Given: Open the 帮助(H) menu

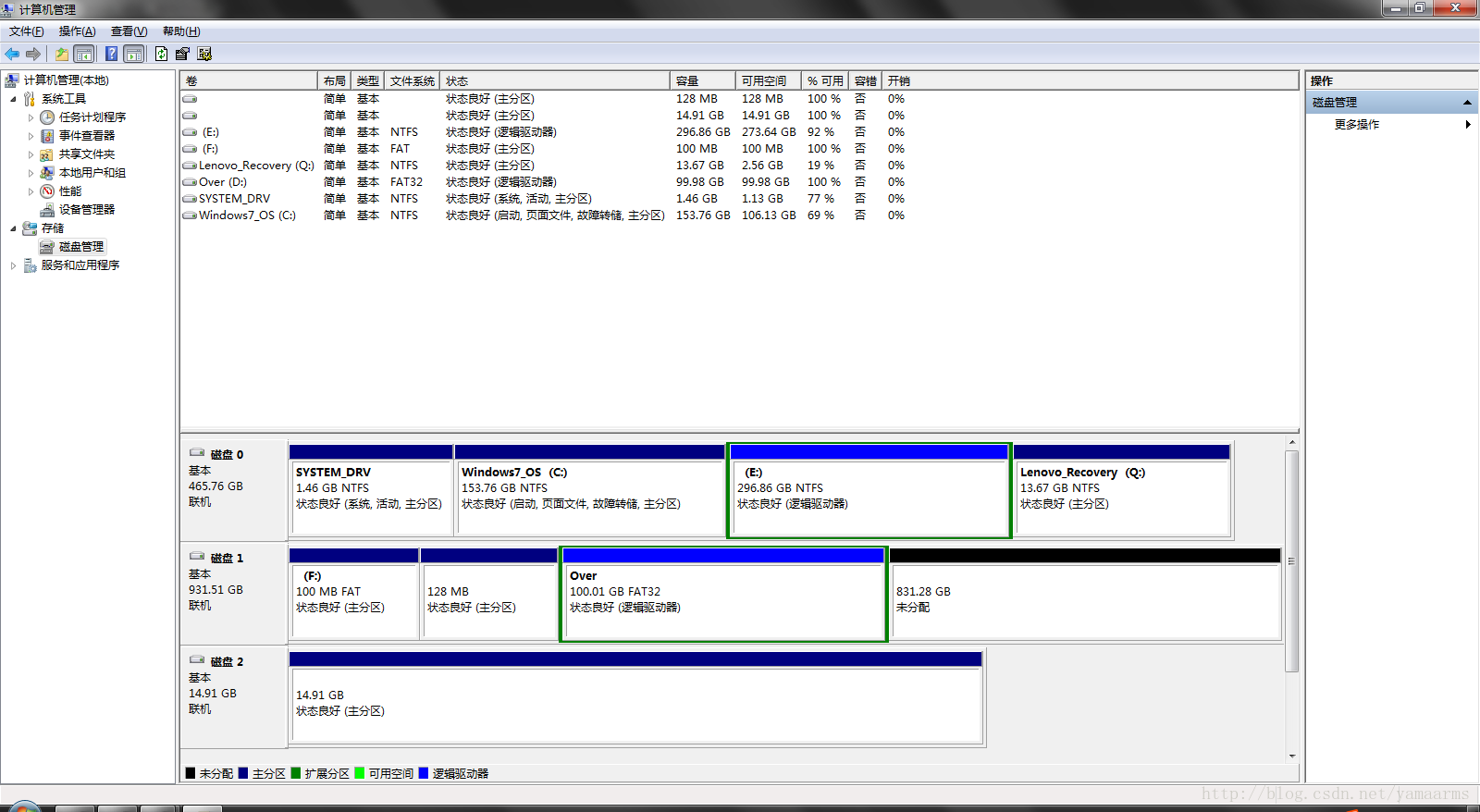Looking at the screenshot, I should point(181,31).
